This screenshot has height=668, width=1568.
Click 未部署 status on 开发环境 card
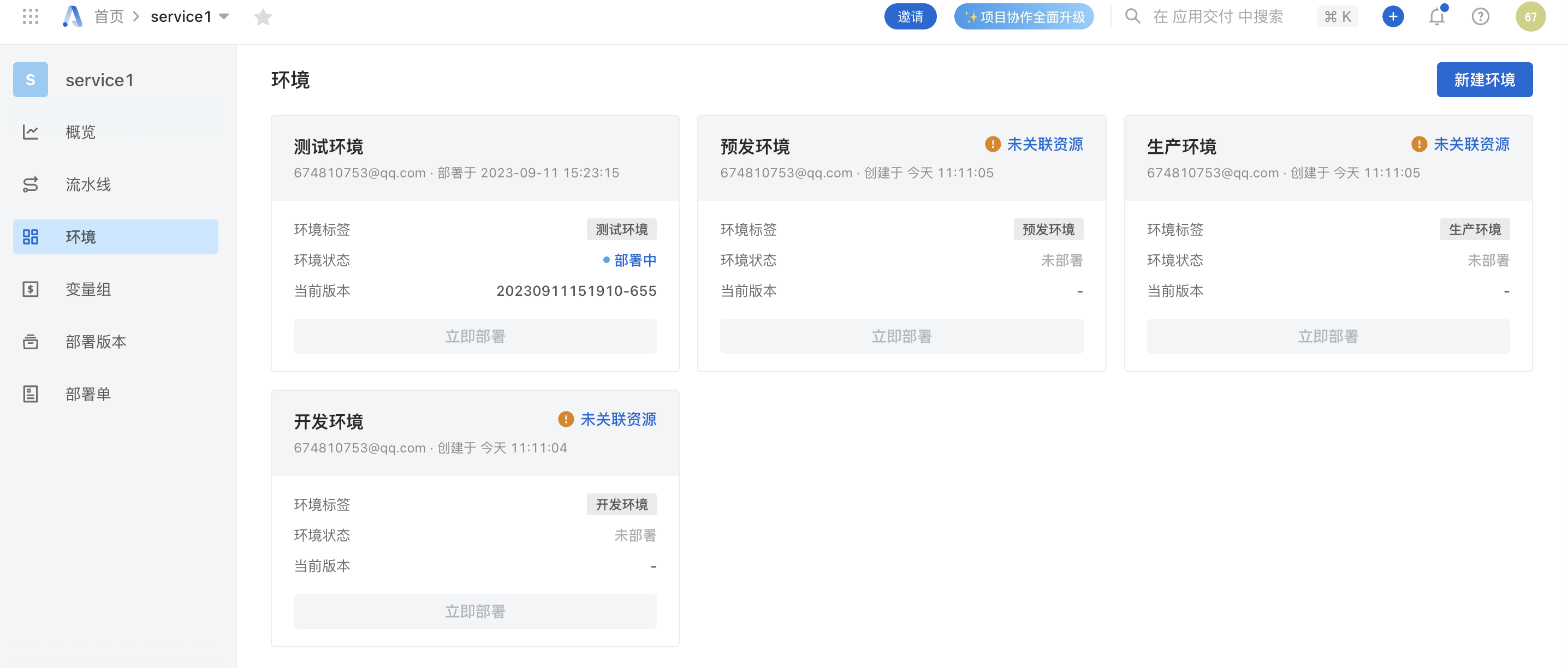click(635, 535)
